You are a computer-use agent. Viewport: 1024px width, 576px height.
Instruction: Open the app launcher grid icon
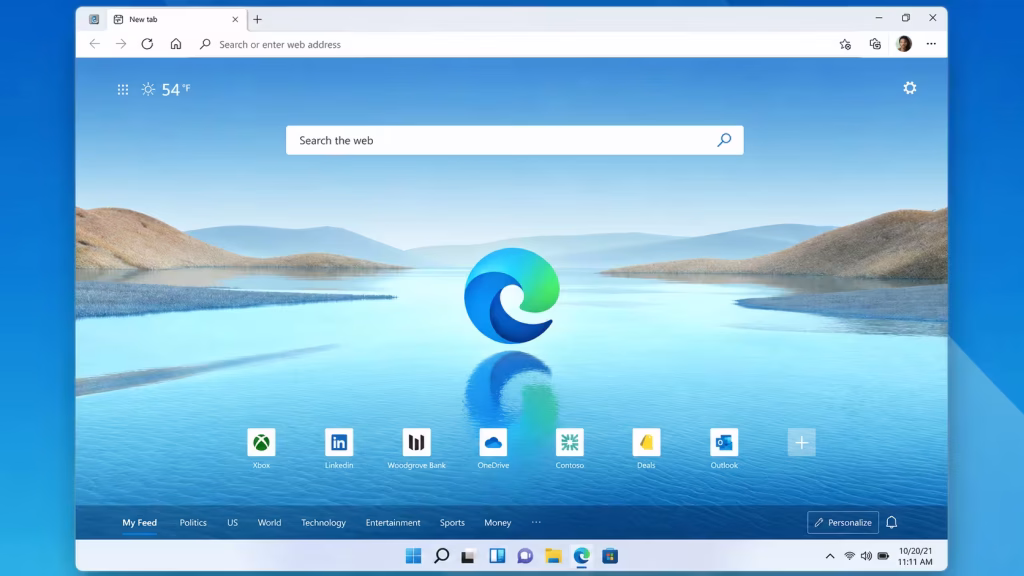(123, 89)
